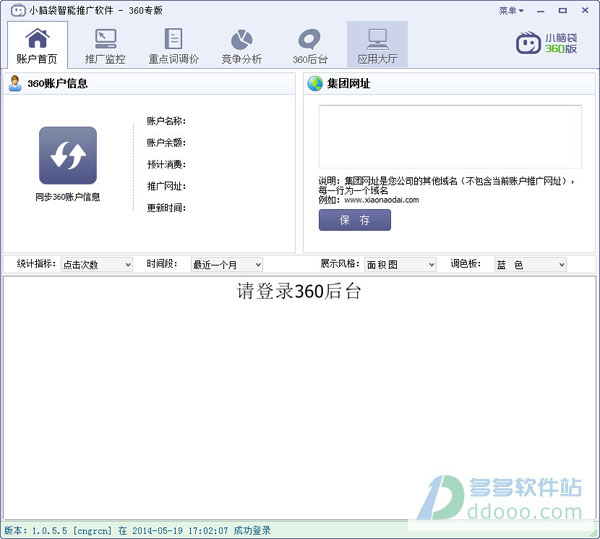Click inside the 集团网址 text box
The image size is (600, 539).
coord(450,137)
